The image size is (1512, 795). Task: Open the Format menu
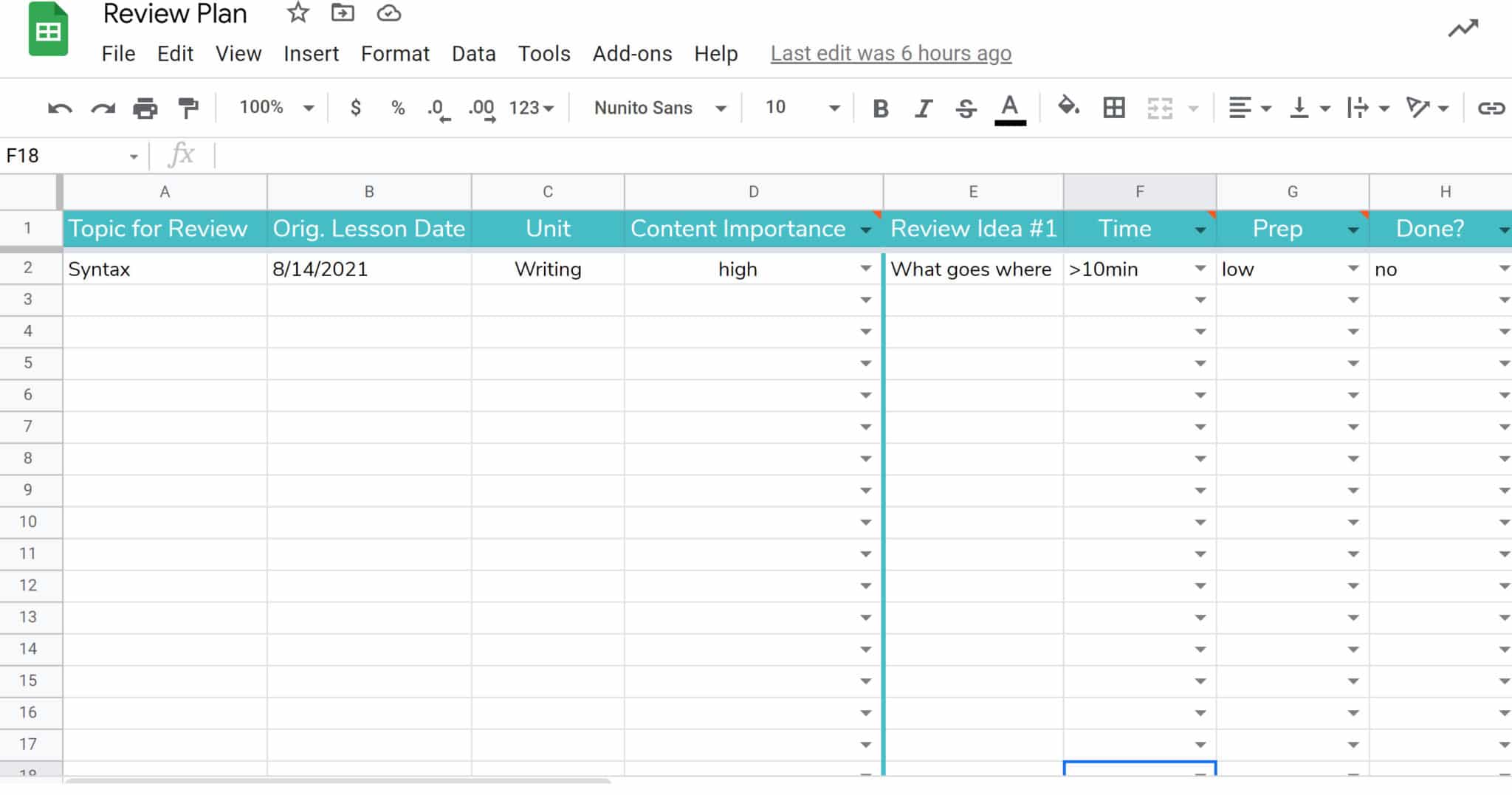point(395,54)
